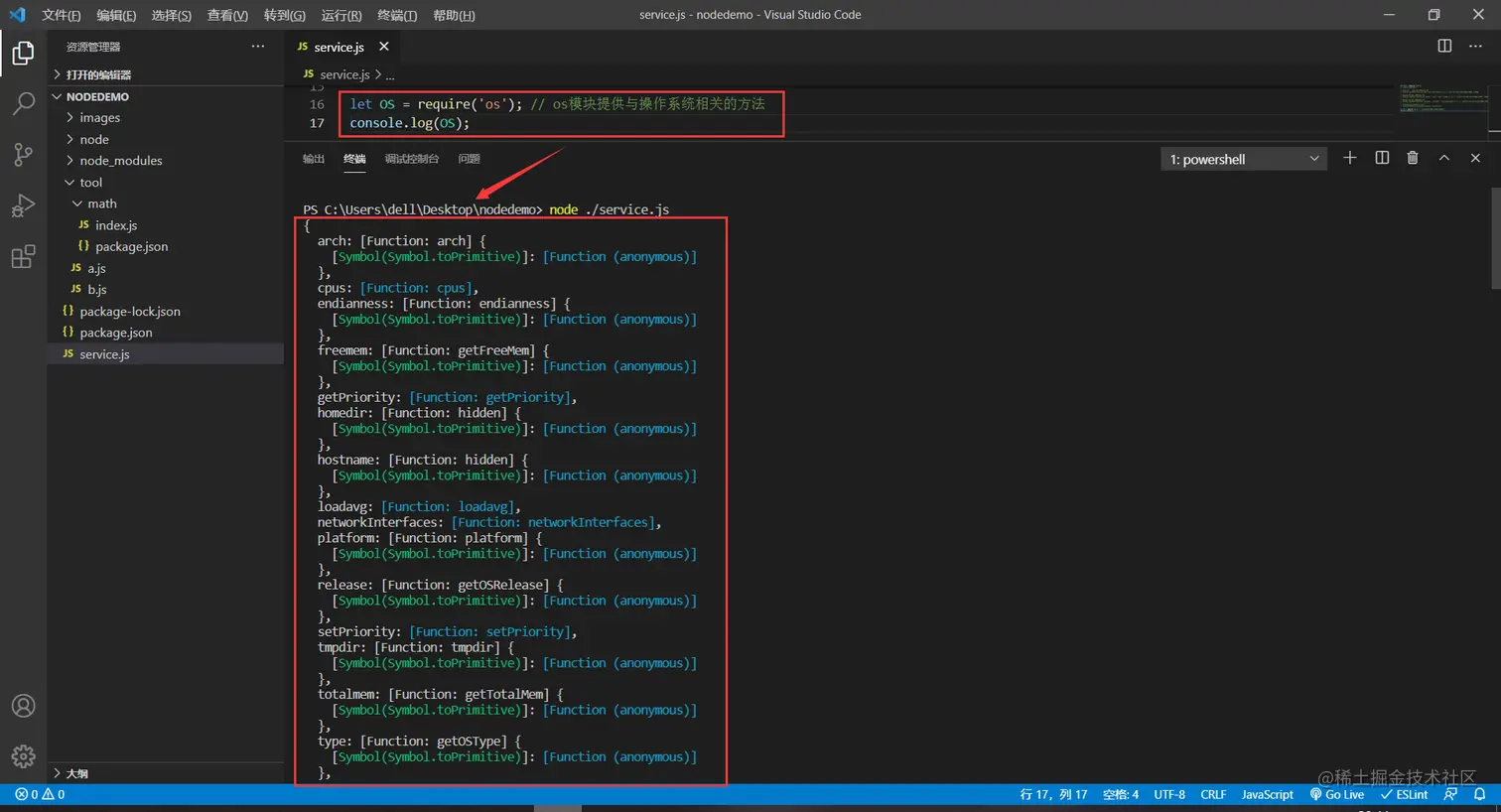Open the 终端(T) menu
The image size is (1501, 812).
pyautogui.click(x=397, y=15)
